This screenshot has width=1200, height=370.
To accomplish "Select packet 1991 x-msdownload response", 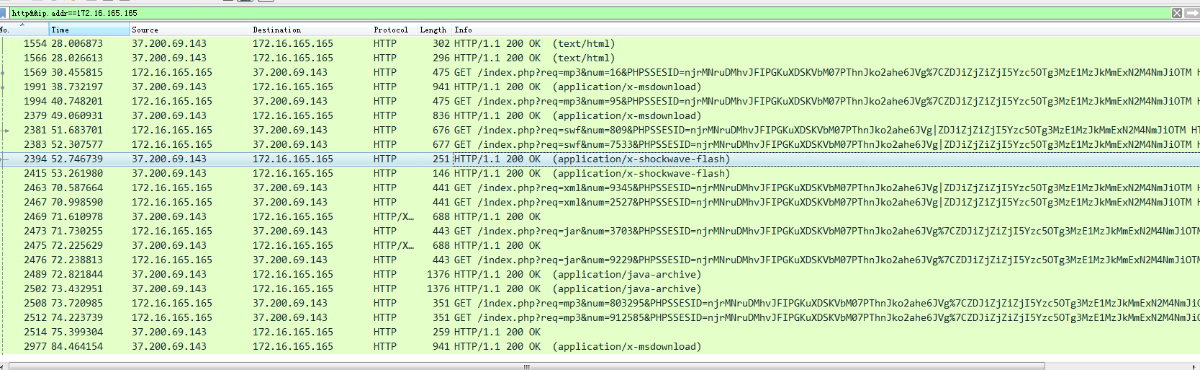I will [600, 87].
